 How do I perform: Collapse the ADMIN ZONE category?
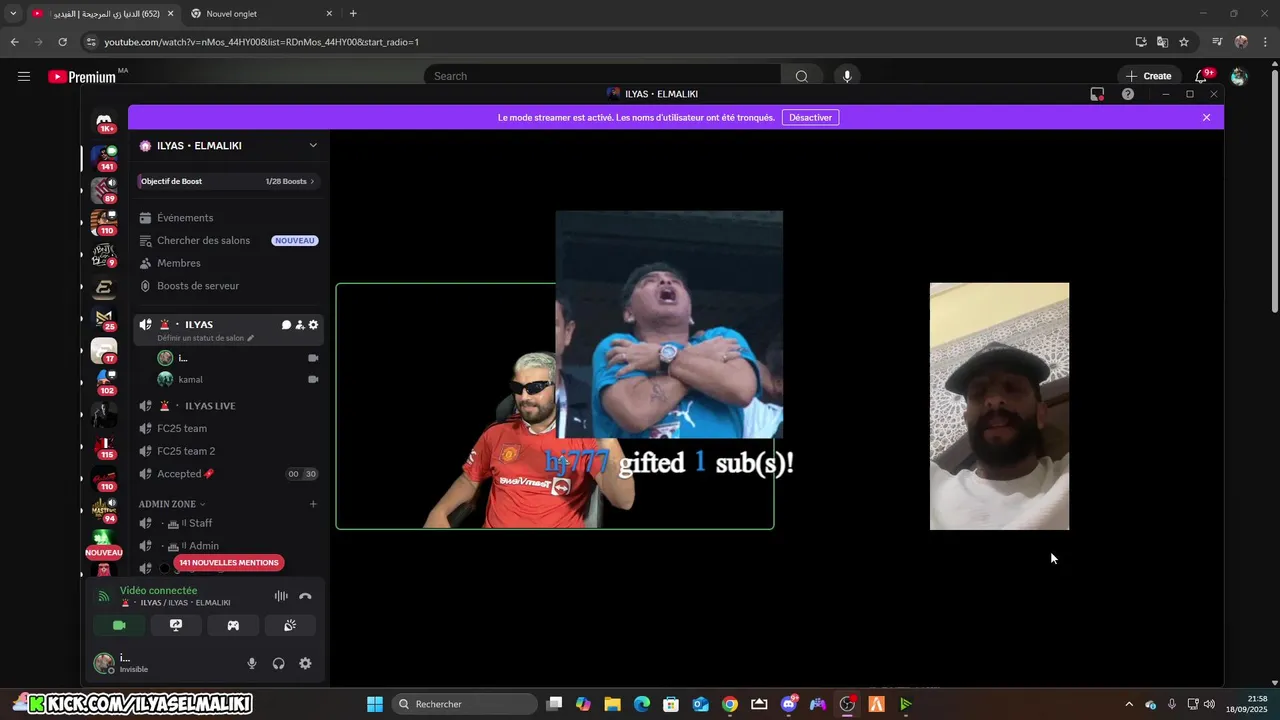click(172, 504)
